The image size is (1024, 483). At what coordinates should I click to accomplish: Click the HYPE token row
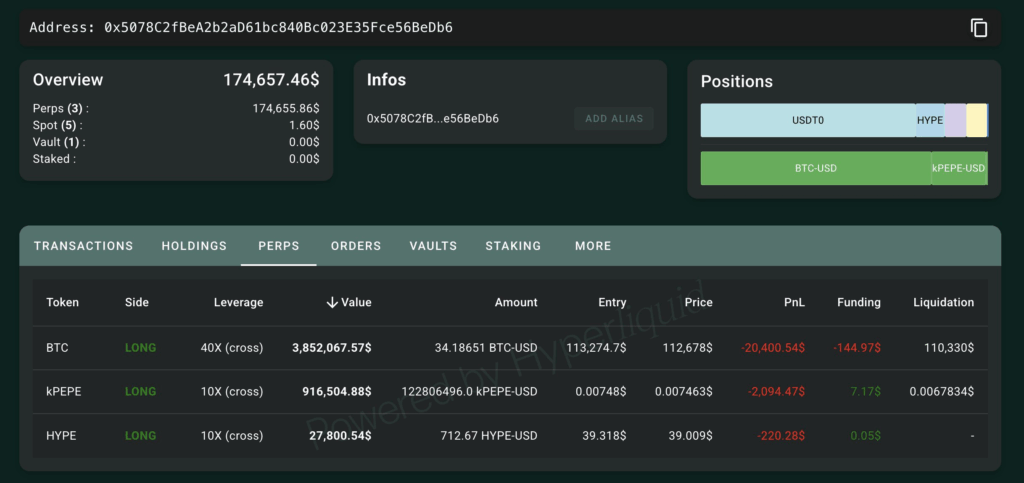pos(60,436)
